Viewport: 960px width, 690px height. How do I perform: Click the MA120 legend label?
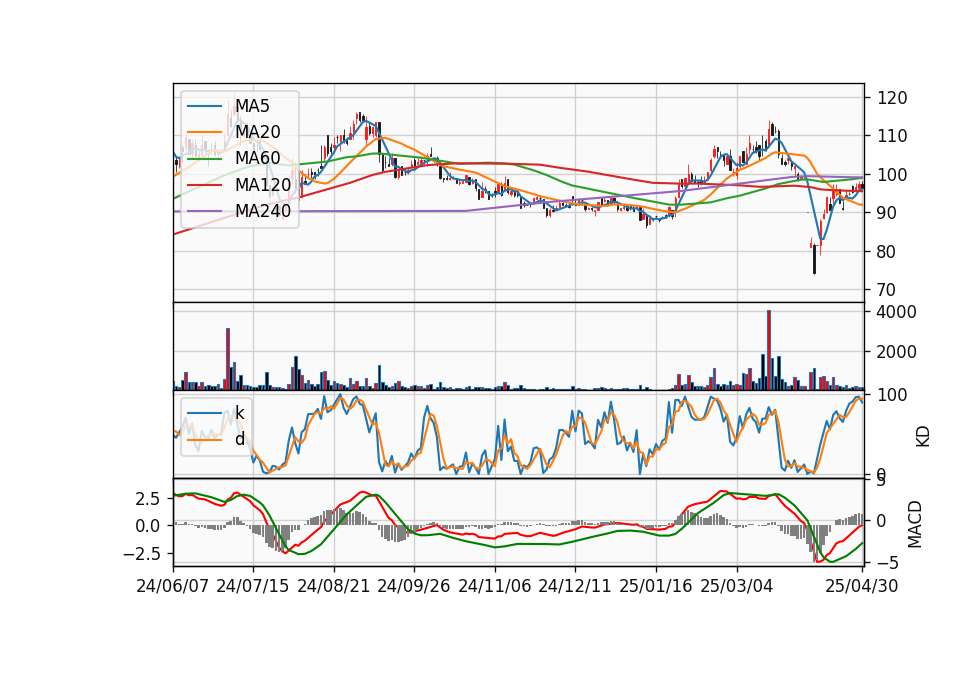[x=263, y=185]
